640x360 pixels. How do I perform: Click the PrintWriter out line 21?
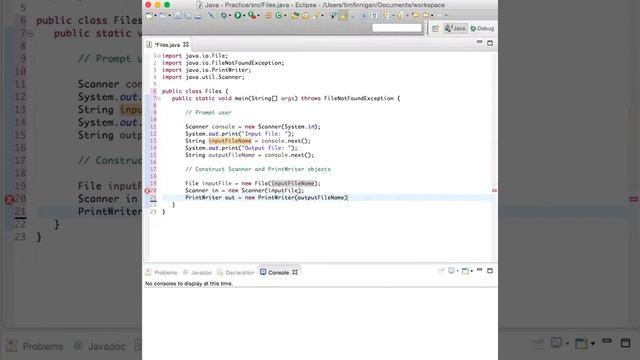tap(267, 198)
